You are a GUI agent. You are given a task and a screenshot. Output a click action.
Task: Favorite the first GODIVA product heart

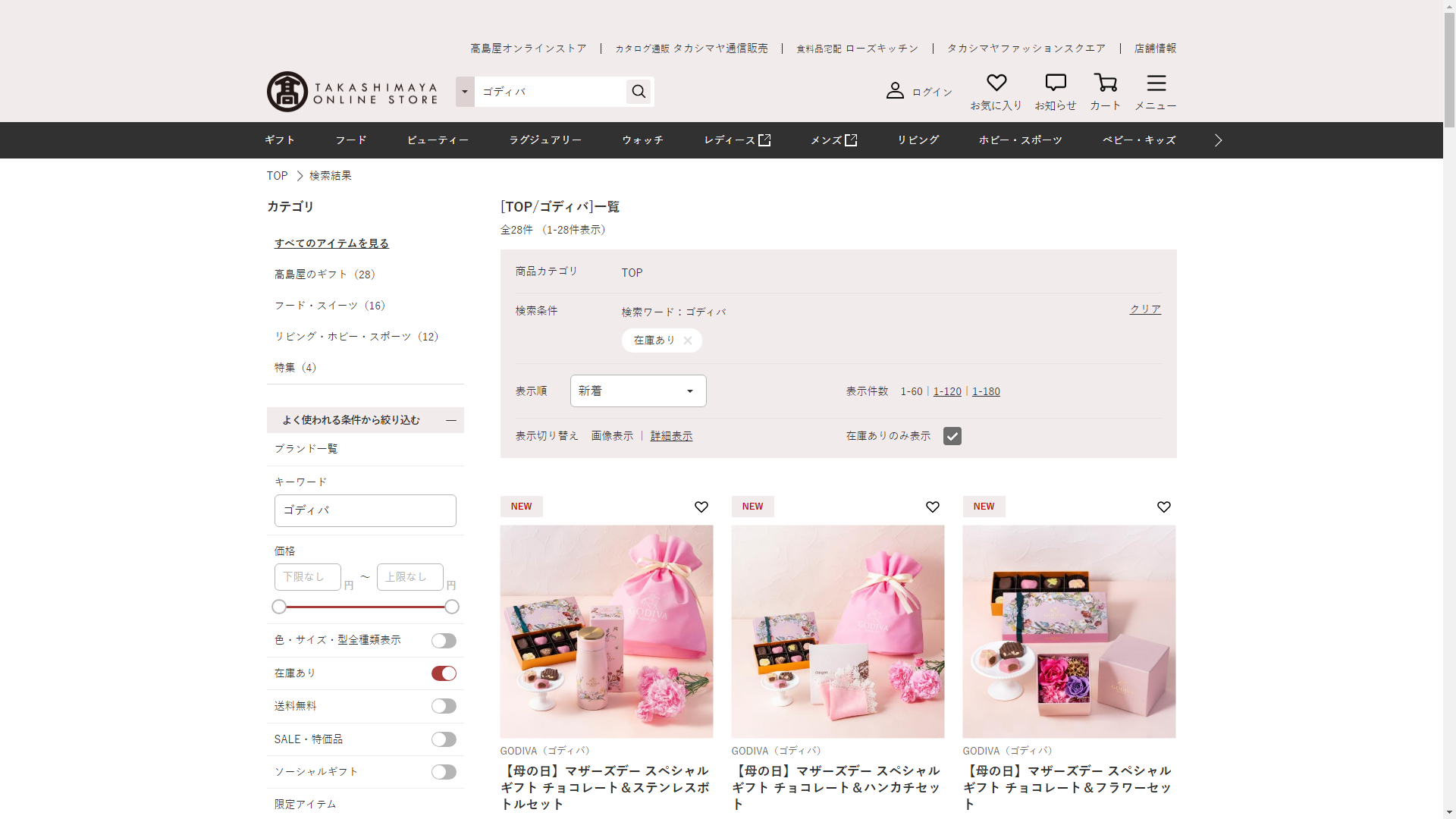coord(701,507)
